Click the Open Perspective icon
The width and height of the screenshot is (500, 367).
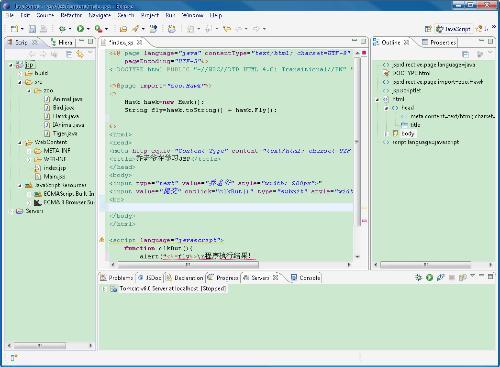pos(428,29)
